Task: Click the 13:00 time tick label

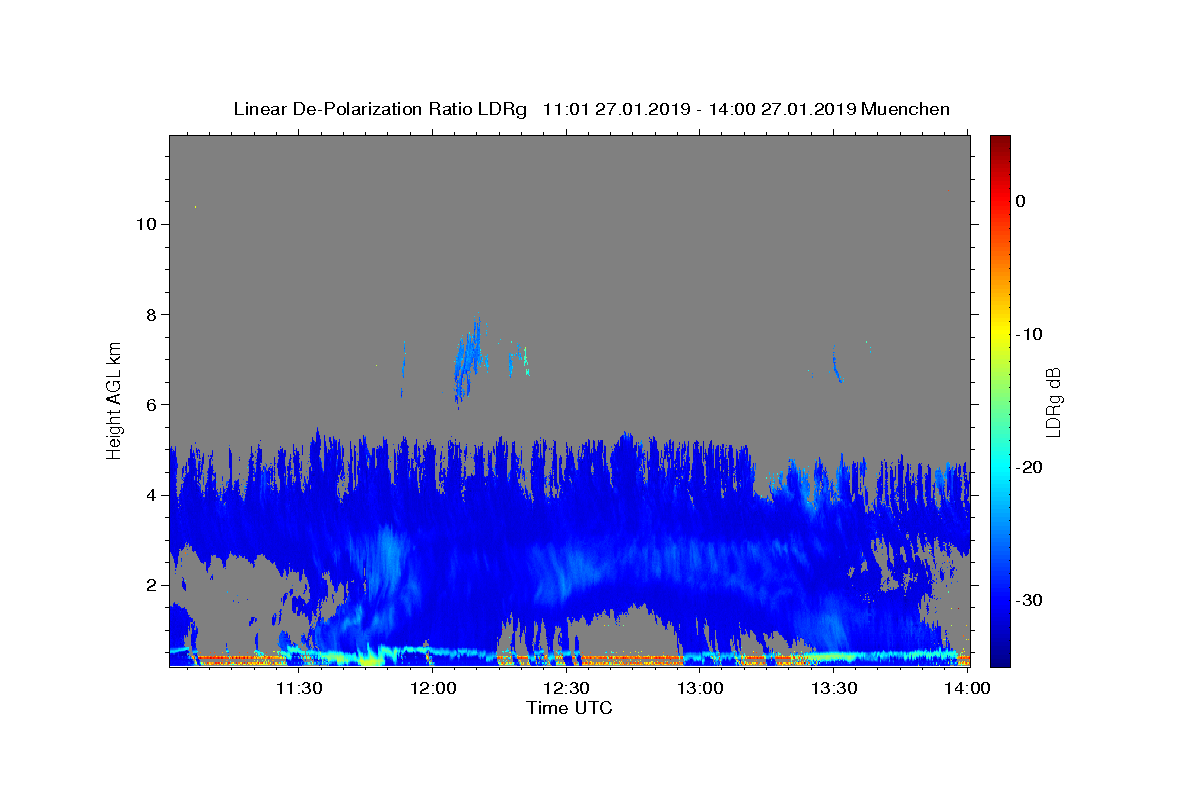Action: click(x=700, y=688)
